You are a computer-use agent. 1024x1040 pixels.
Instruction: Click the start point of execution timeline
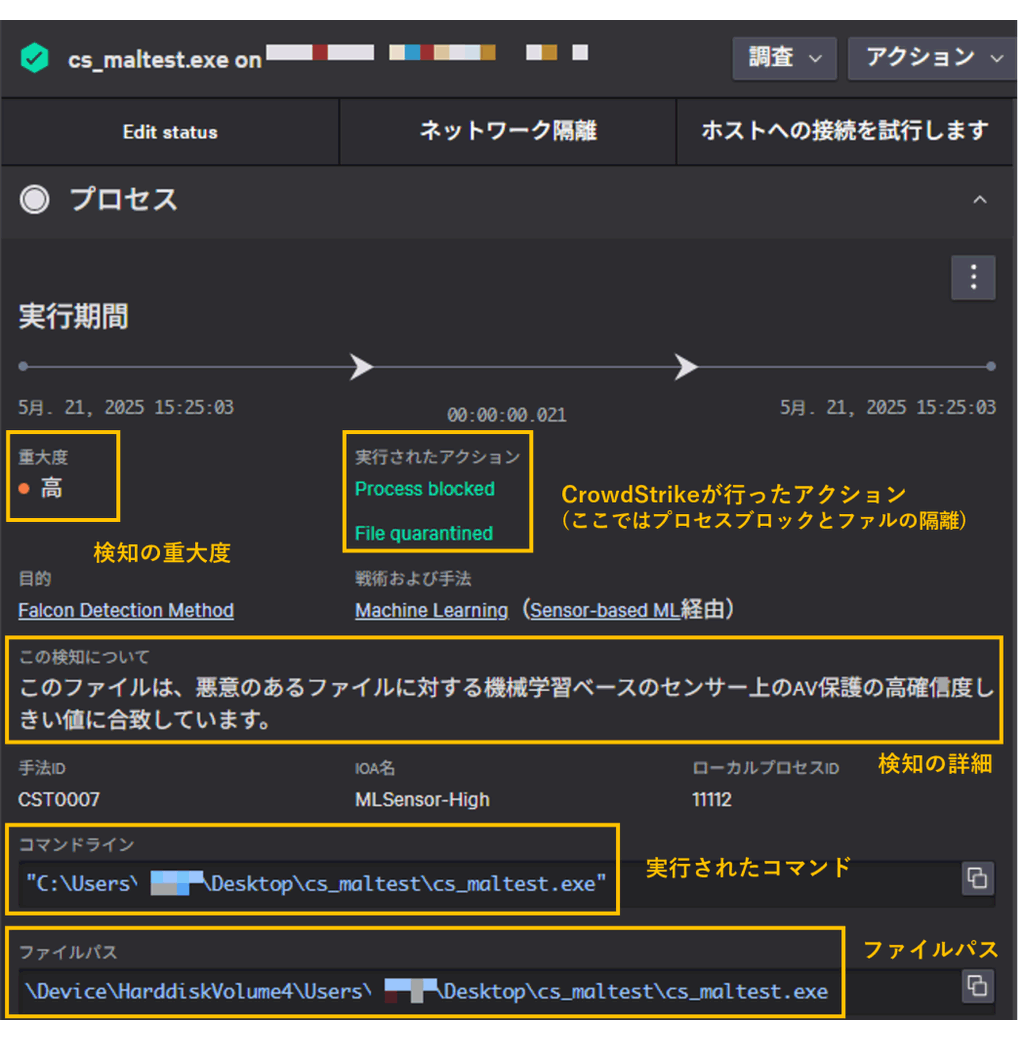[x=23, y=366]
